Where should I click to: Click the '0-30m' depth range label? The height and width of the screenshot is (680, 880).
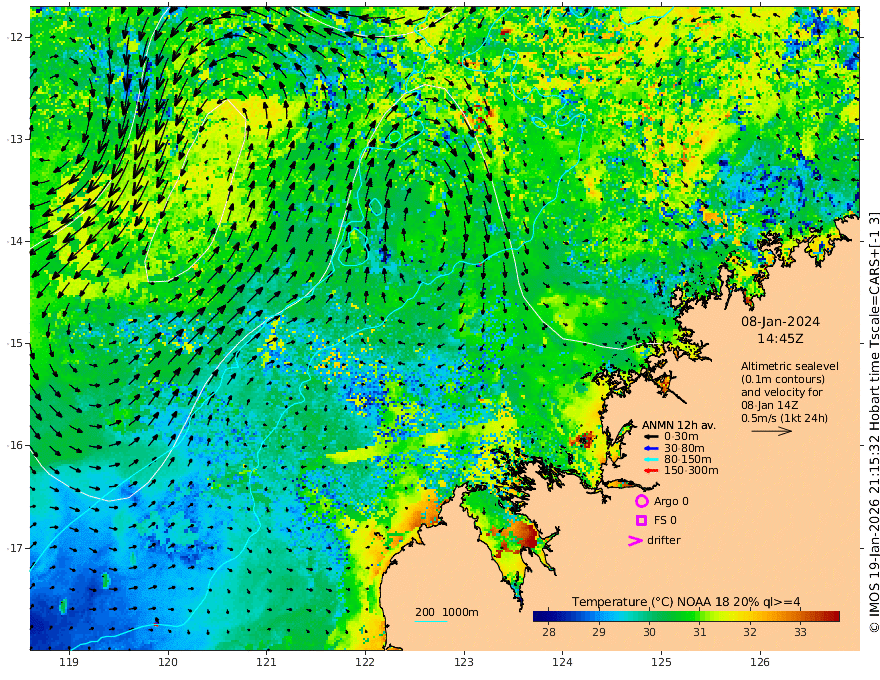[681, 437]
